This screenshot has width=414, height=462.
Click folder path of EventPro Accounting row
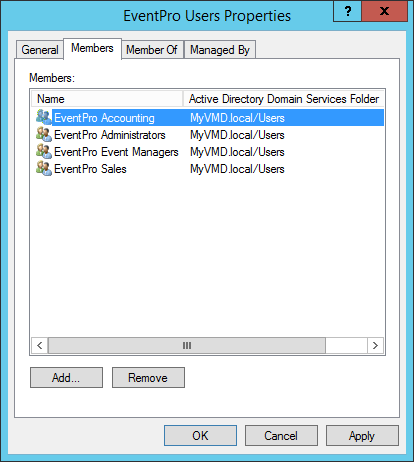tap(237, 118)
